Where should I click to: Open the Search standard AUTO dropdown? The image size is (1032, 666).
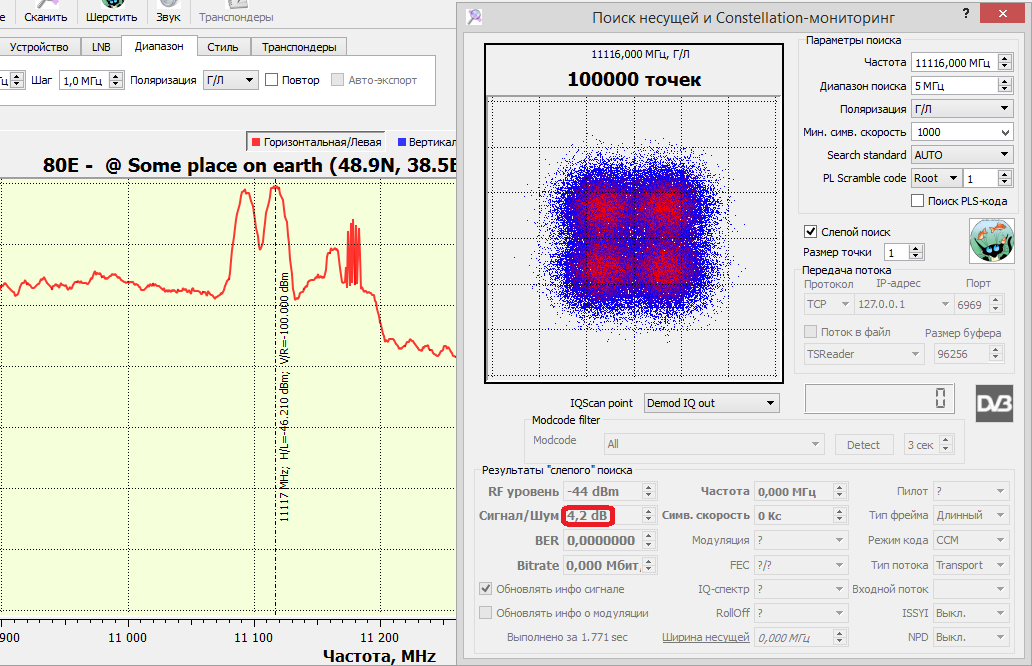coord(962,155)
